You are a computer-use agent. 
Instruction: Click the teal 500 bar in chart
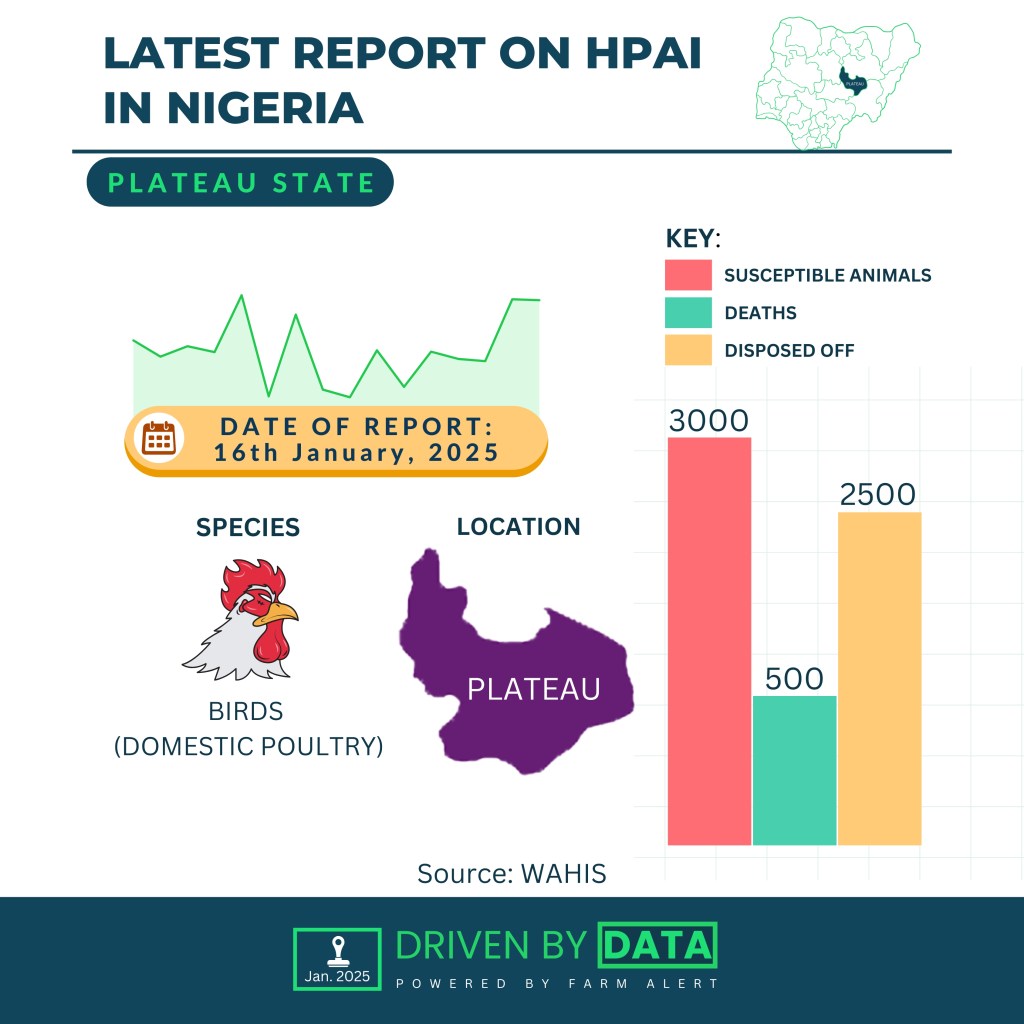[x=794, y=770]
